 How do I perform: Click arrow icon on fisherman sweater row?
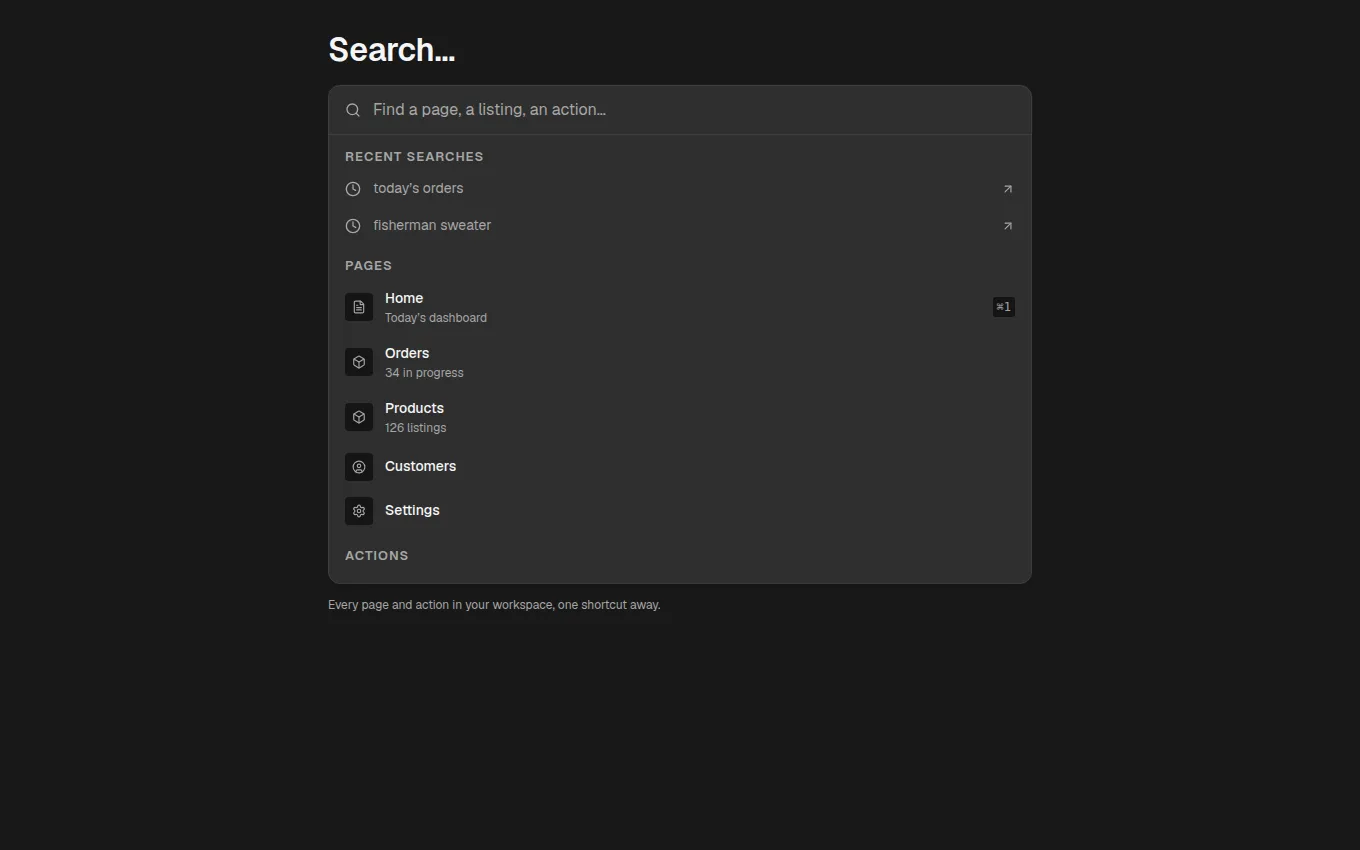[x=1007, y=226]
